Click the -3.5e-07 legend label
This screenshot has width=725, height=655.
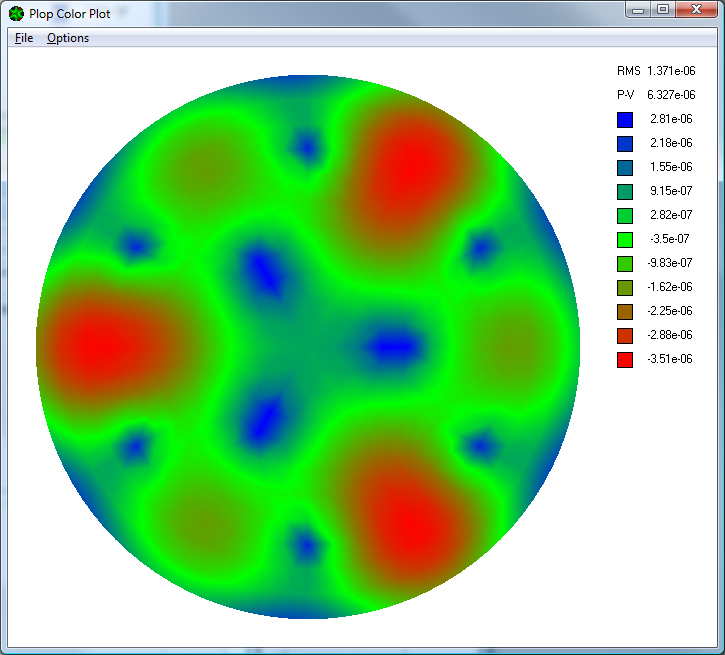tap(670, 239)
